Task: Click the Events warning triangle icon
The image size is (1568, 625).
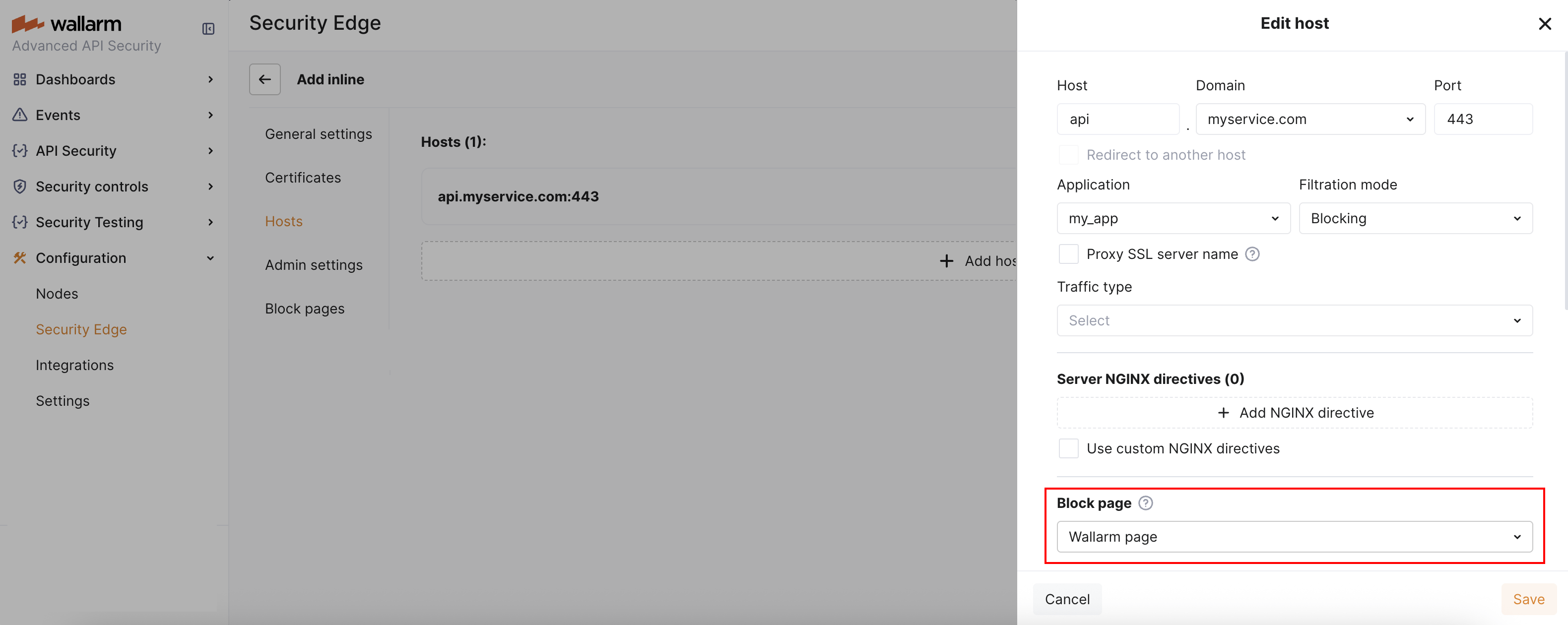Action: click(19, 115)
